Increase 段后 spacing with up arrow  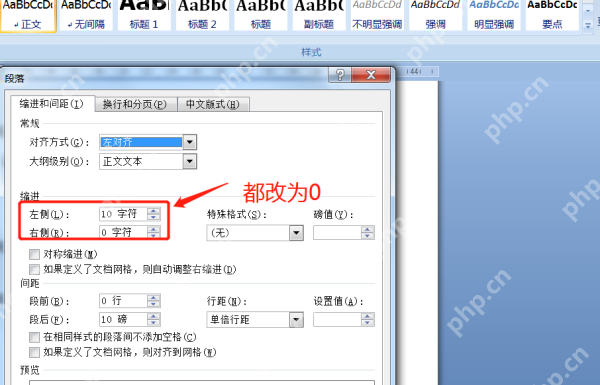[x=153, y=316]
